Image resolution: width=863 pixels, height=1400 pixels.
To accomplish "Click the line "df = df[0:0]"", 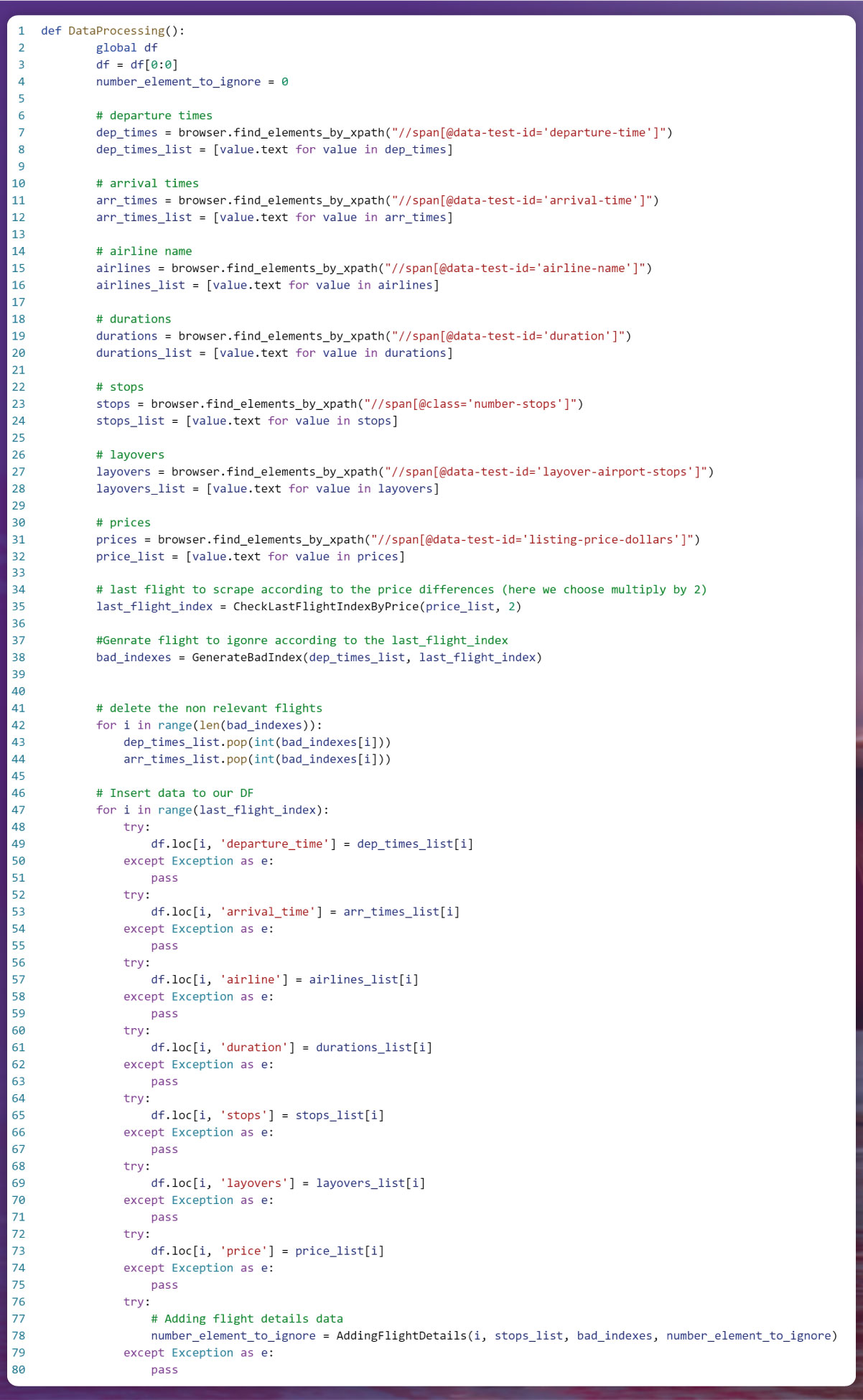I will pyautogui.click(x=137, y=65).
